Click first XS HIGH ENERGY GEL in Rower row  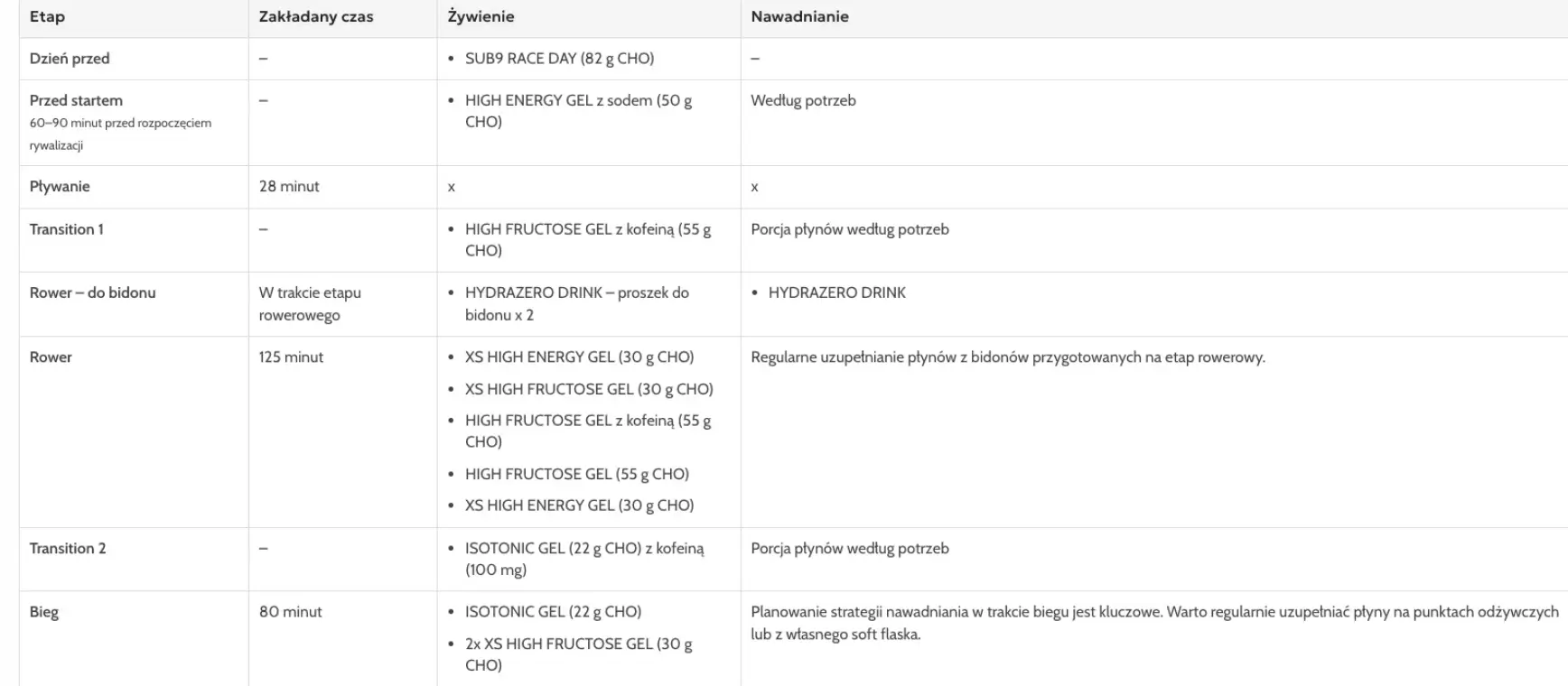click(579, 357)
